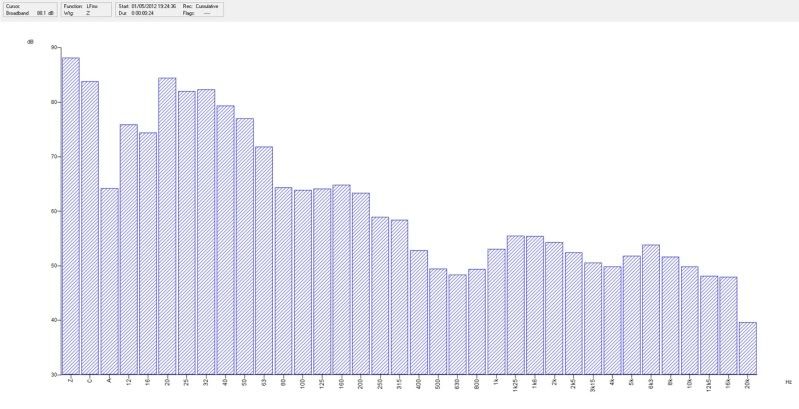Viewport: 799px width, 409px height.
Task: Click the 1k6 band bar
Action: point(535,305)
